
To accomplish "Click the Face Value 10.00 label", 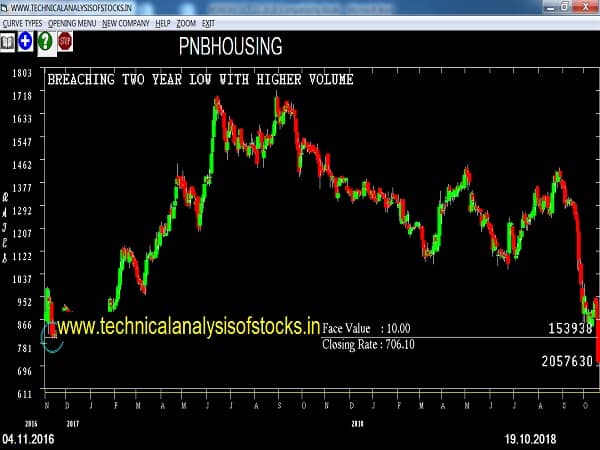I will pos(366,328).
